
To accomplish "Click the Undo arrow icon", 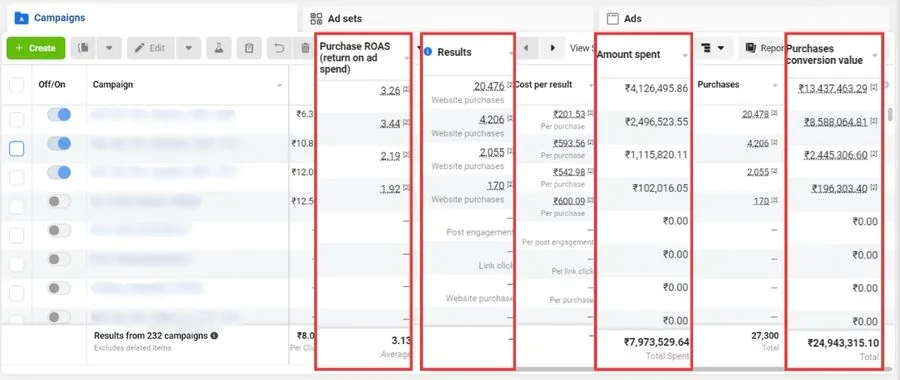I will [280, 48].
